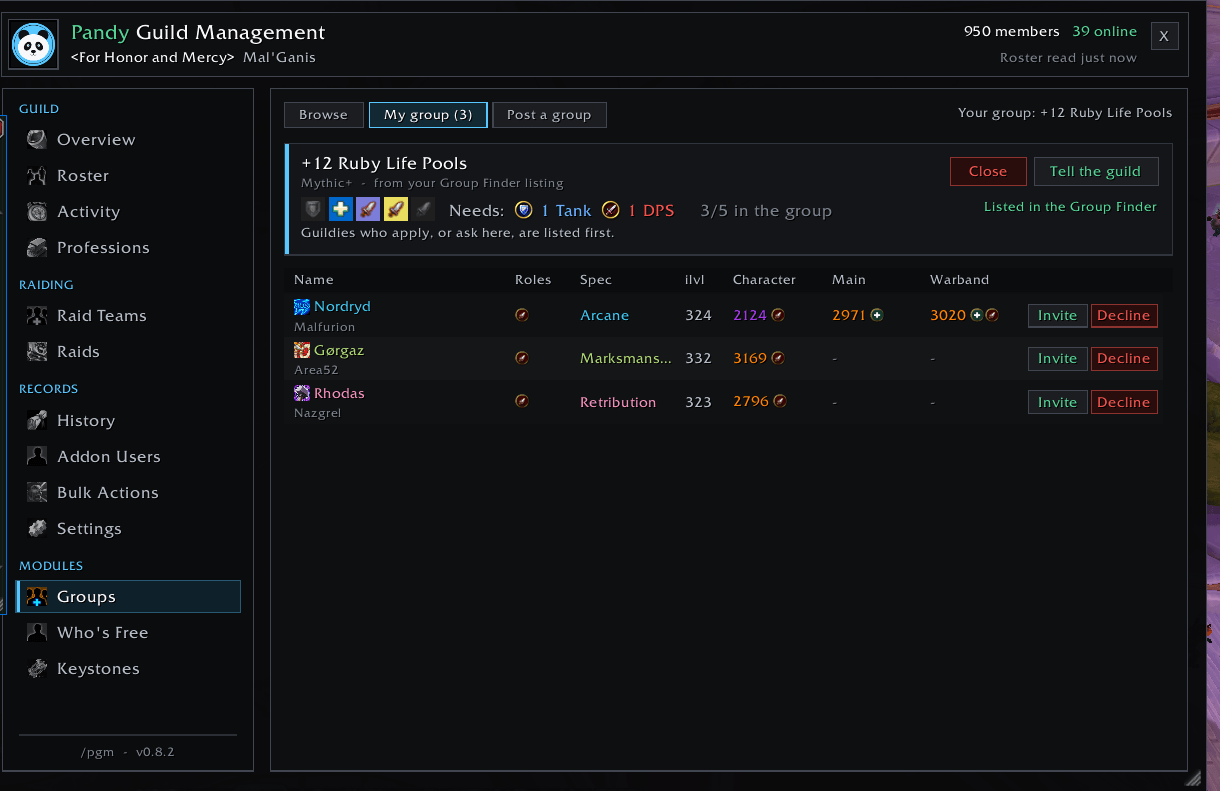Select the My group (3) tab
The image size is (1220, 791).
click(x=428, y=115)
